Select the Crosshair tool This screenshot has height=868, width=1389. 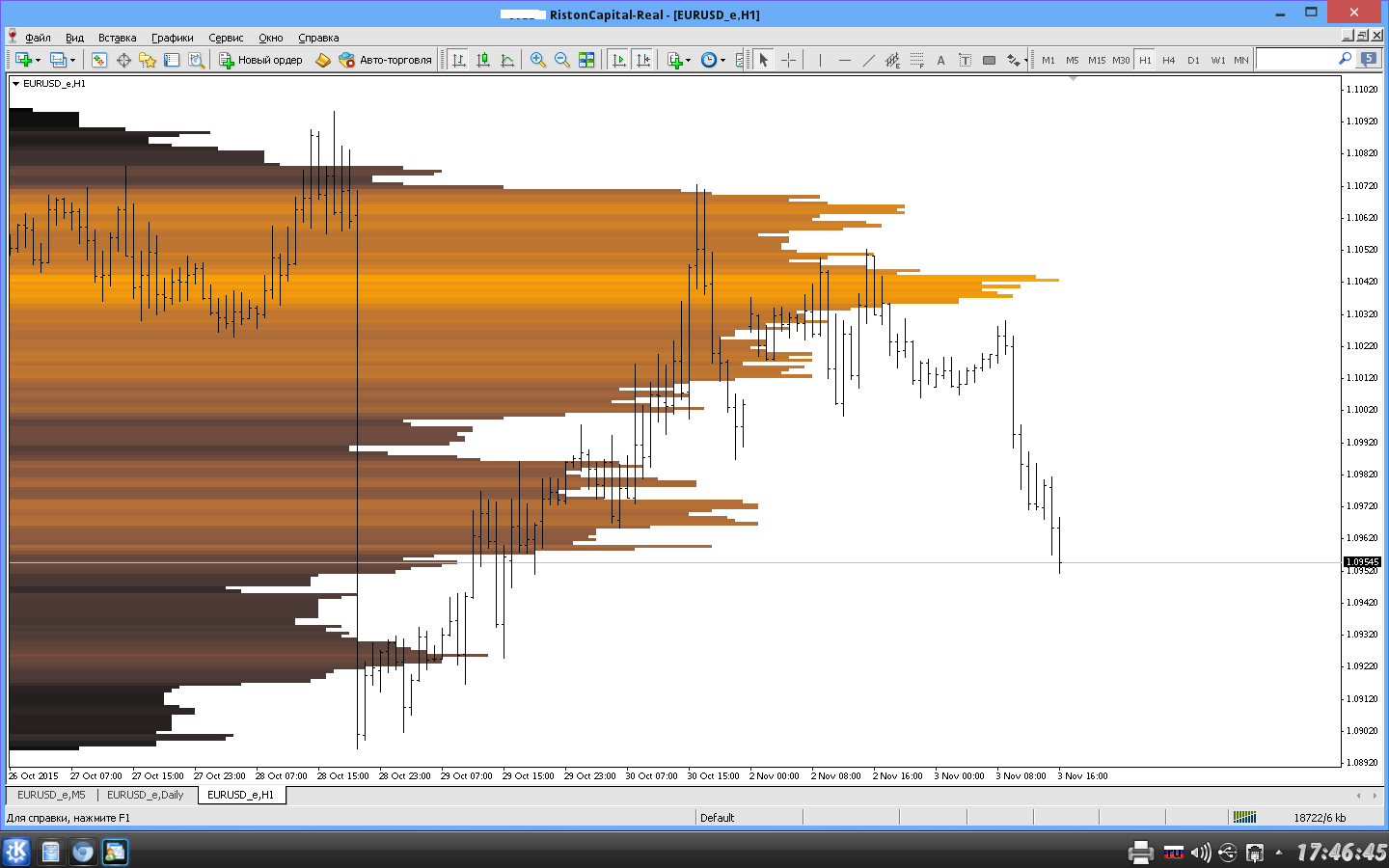(788, 60)
